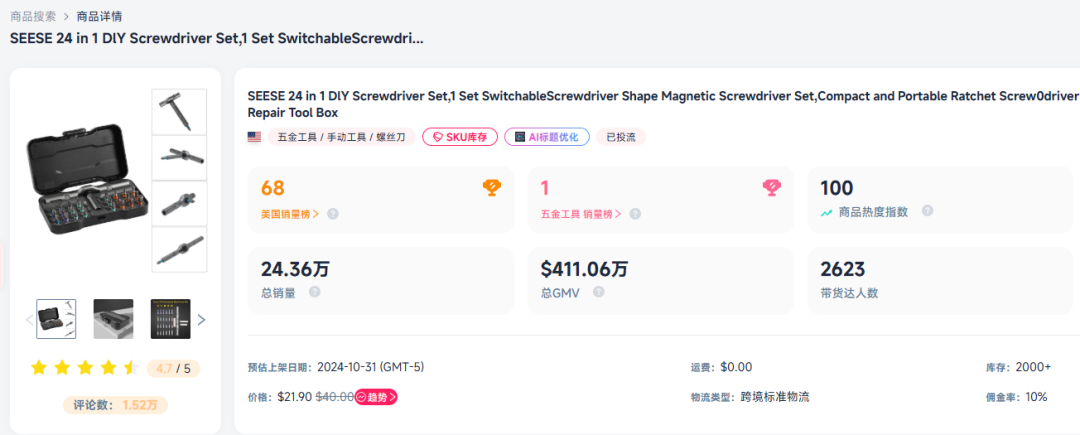The width and height of the screenshot is (1080, 435).
Task: Show previous thumbnails with the left arrow
Action: point(28,320)
